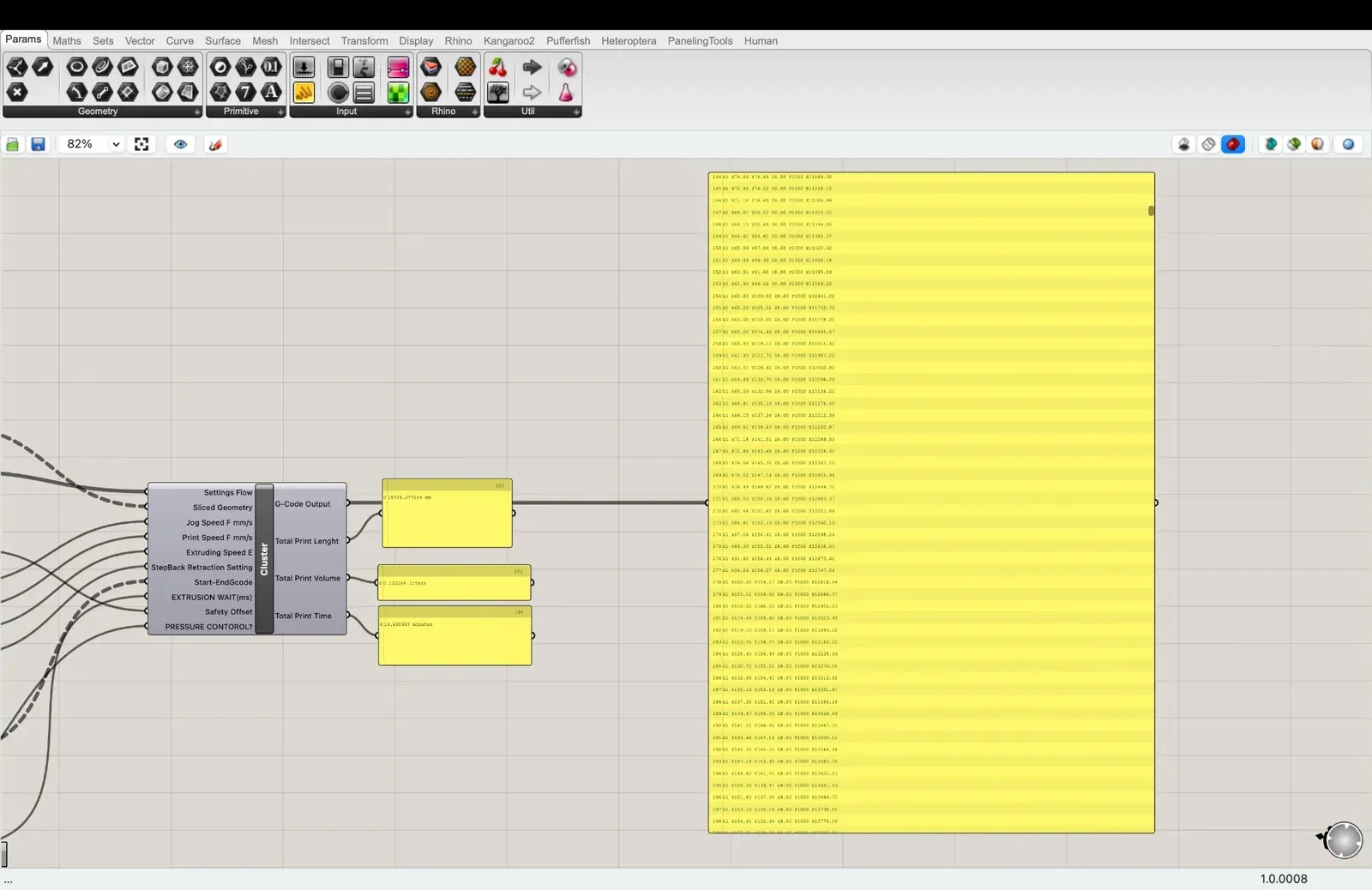This screenshot has width=1372, height=890.
Task: Click the green checkered swatch icon
Action: pos(399,92)
